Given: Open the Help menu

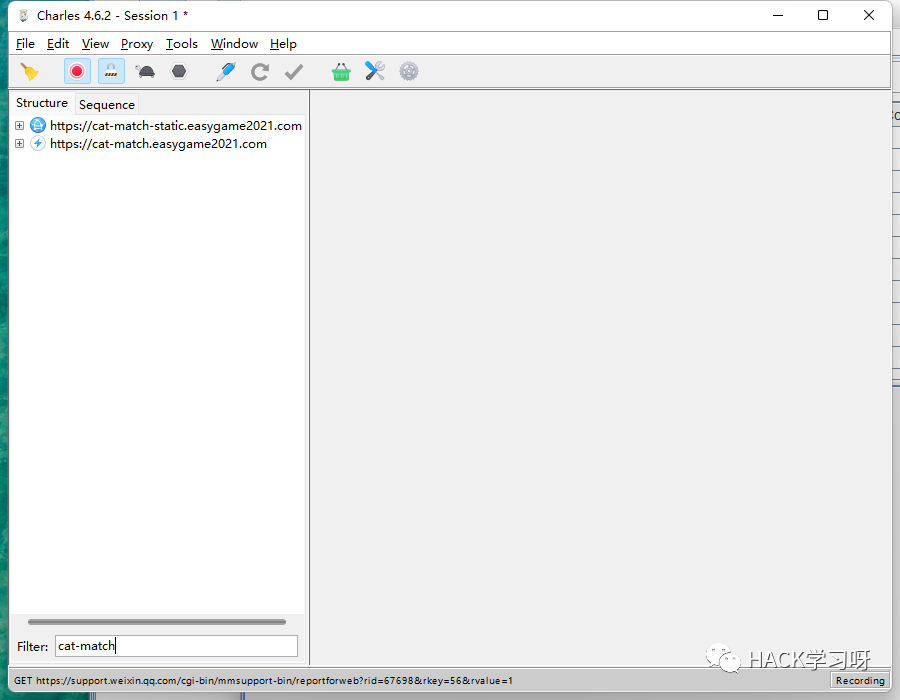Looking at the screenshot, I should pos(284,44).
